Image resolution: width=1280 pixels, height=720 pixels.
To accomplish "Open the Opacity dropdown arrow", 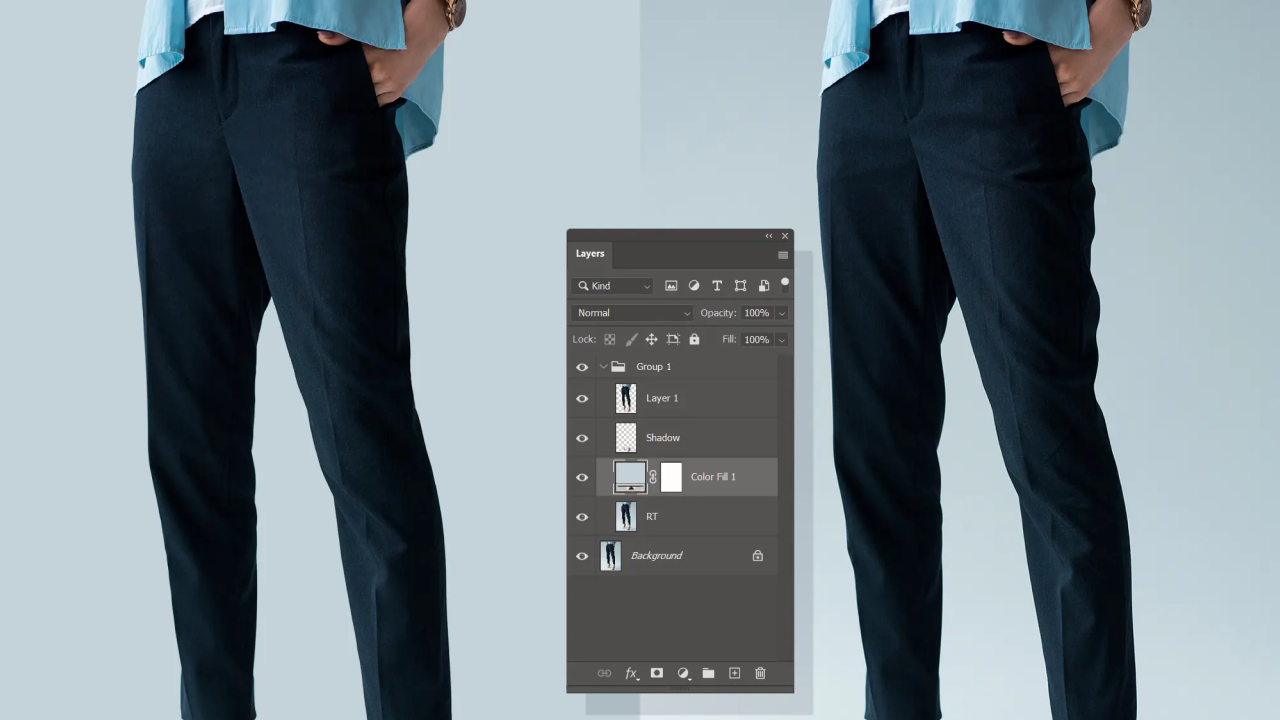I will (779, 312).
